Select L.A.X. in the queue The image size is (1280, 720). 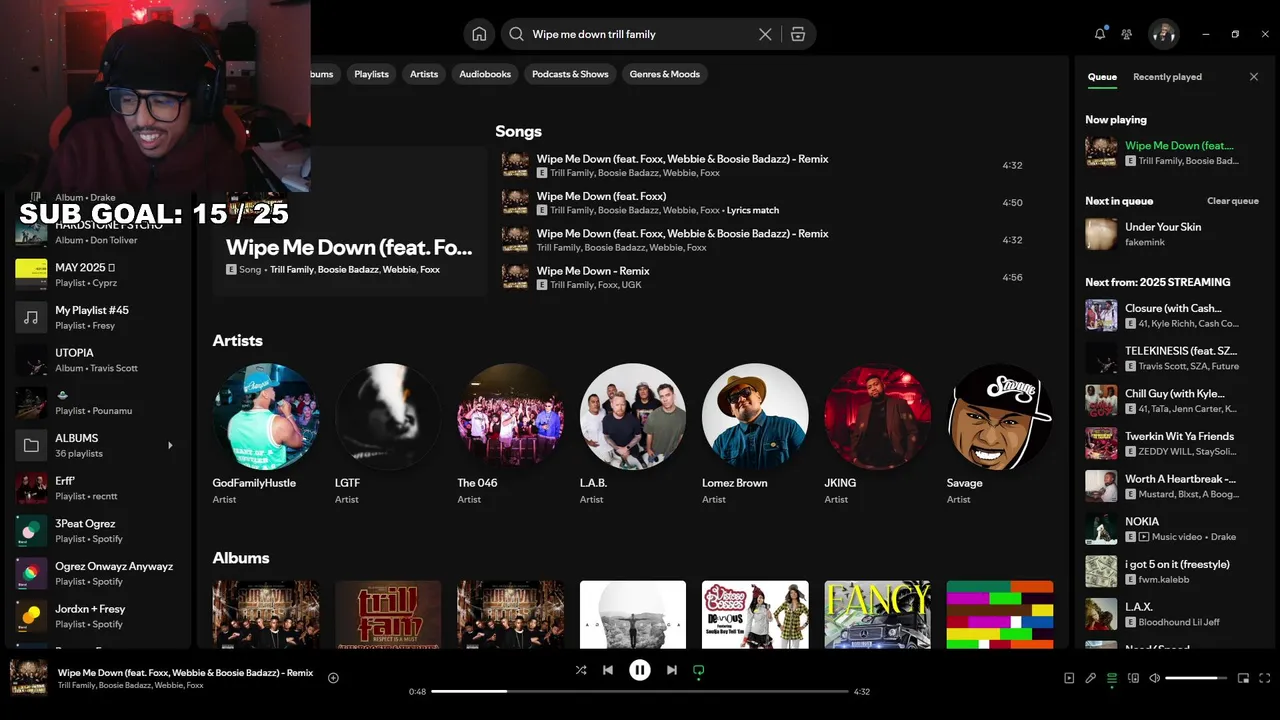(1173, 614)
